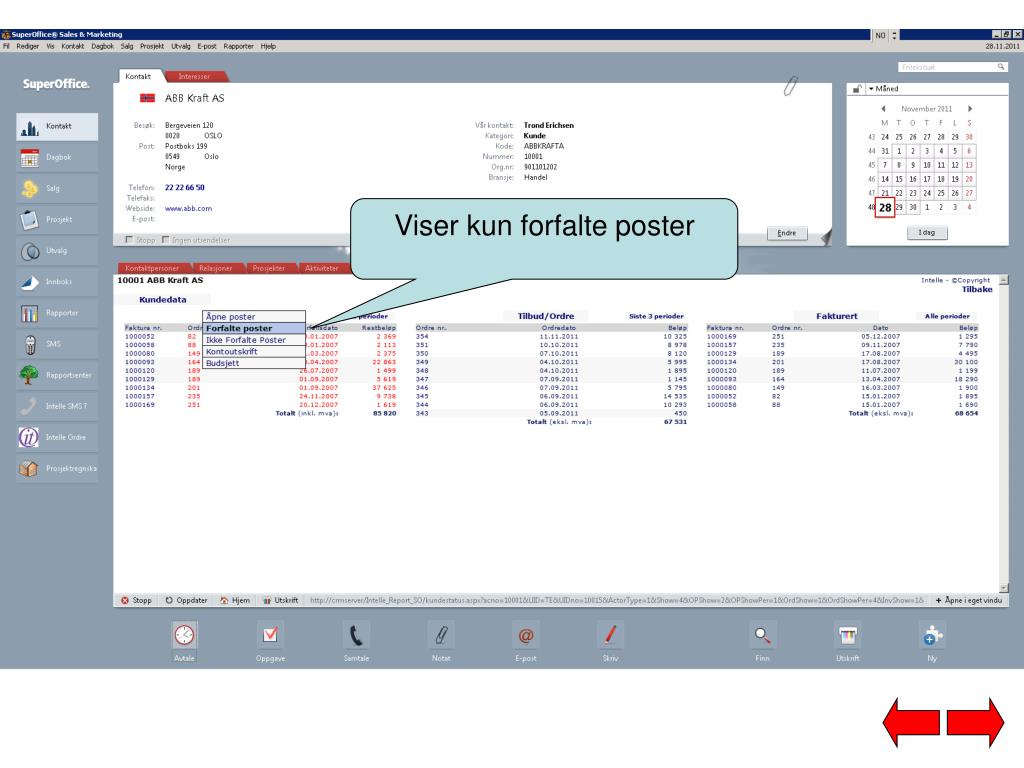The height and width of the screenshot is (768, 1024).
Task: Open the Rapporter sidebar section
Action: click(57, 313)
